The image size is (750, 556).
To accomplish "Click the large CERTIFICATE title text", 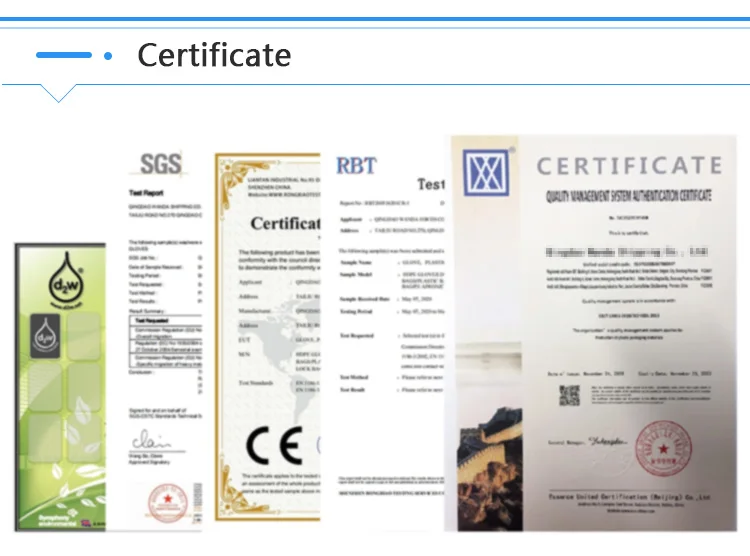I will (629, 166).
